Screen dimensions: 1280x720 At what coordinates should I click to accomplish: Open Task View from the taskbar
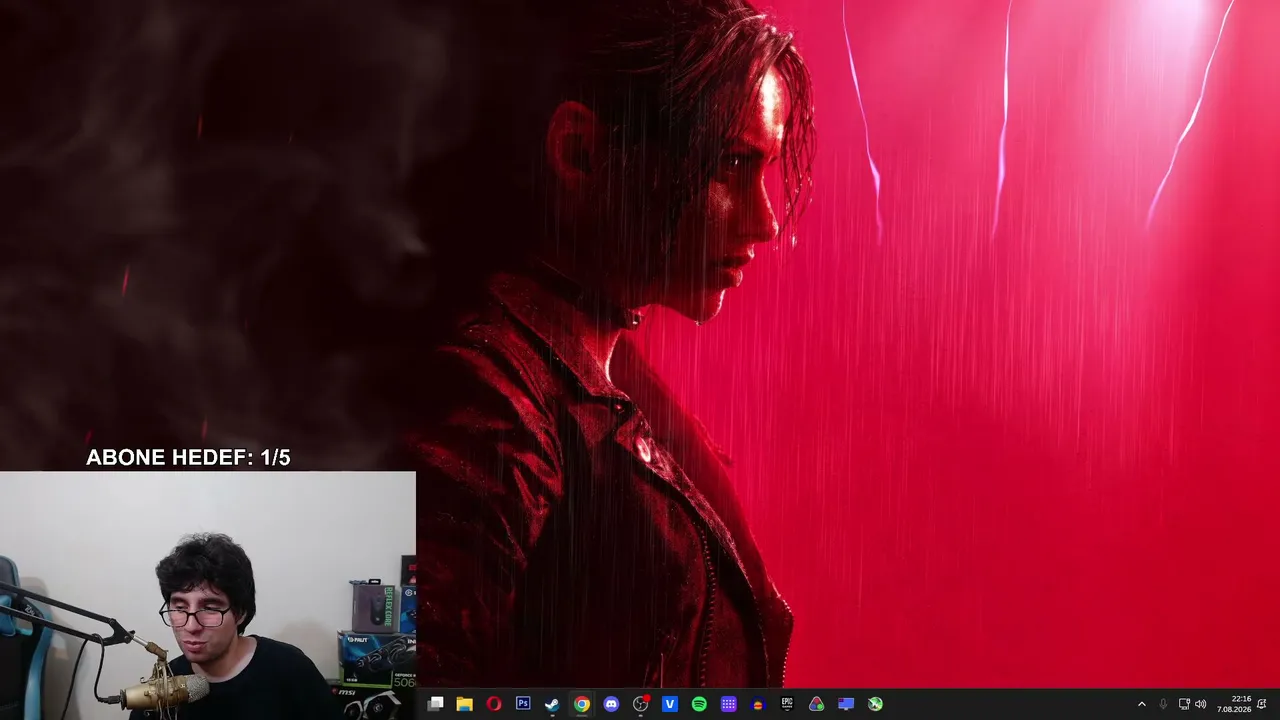pyautogui.click(x=435, y=704)
